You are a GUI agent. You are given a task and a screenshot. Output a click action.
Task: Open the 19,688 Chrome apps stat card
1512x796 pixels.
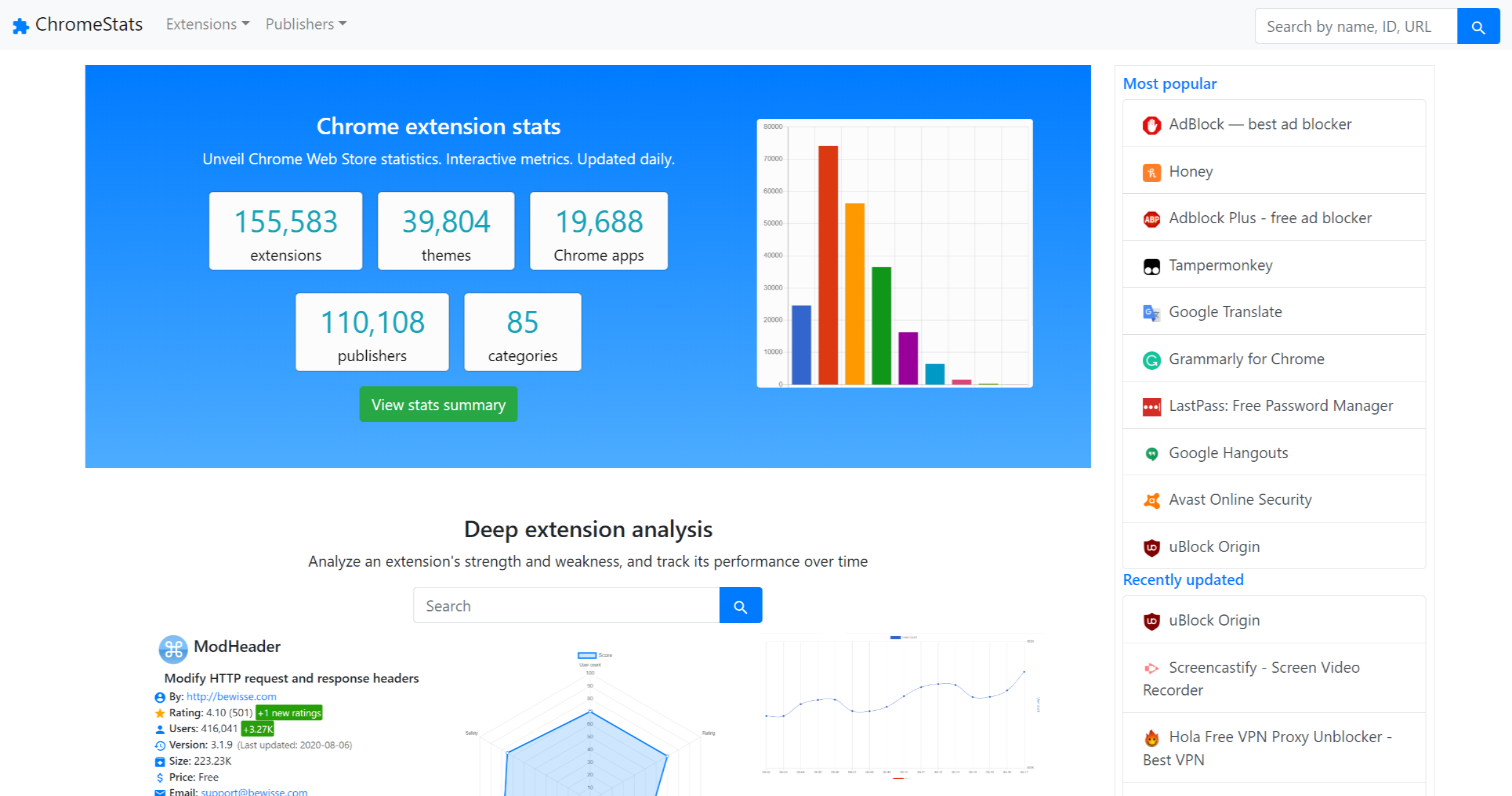coord(599,231)
